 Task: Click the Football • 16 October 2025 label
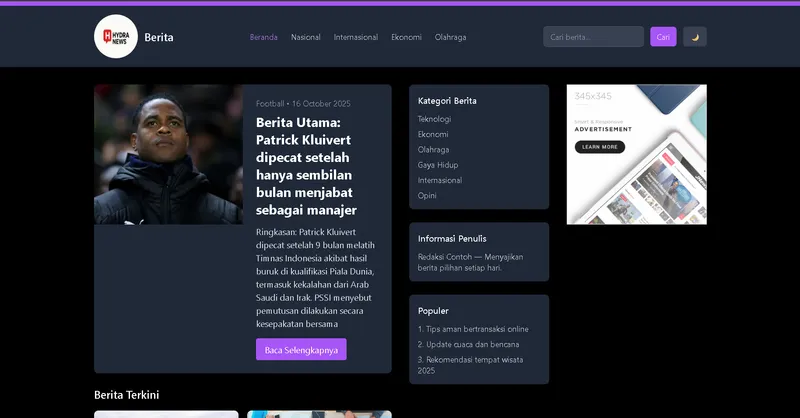[303, 104]
